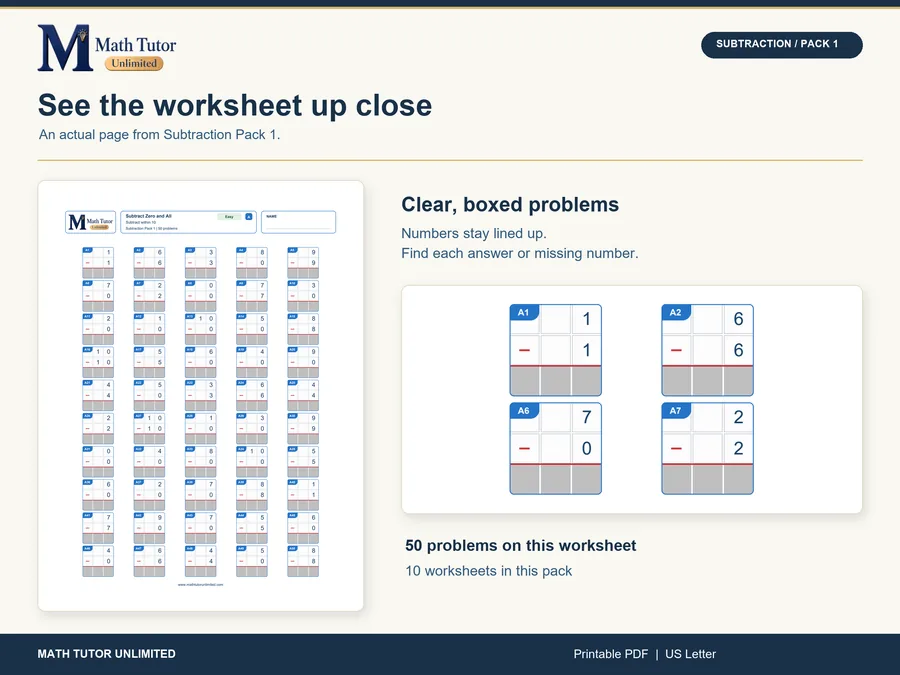Click the heading 'See the worksheet up close'
The height and width of the screenshot is (675, 900).
[x=235, y=106]
